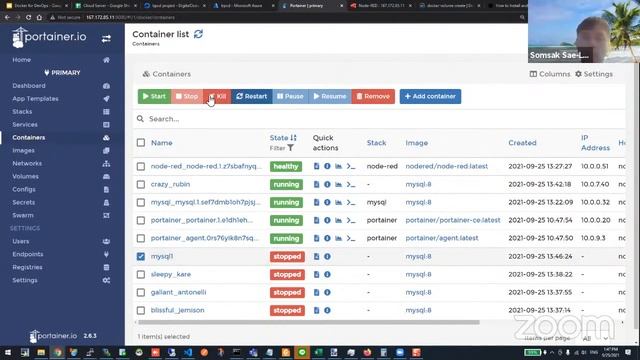Open Stacks in sidebar

click(22, 112)
